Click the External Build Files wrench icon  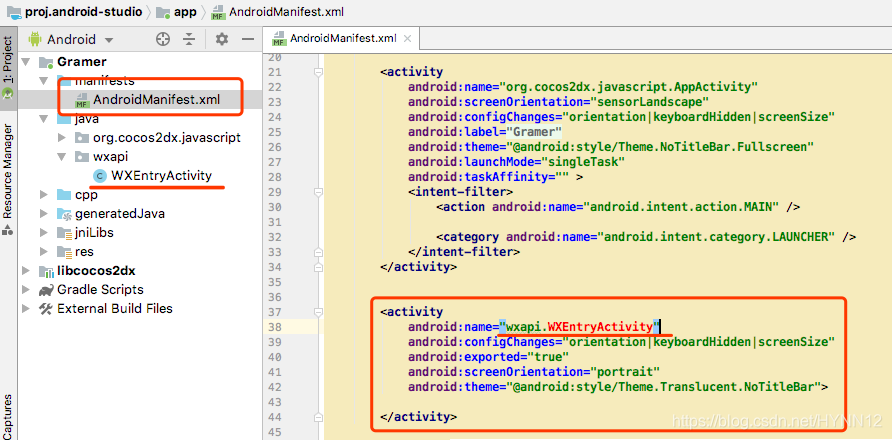(x=46, y=309)
